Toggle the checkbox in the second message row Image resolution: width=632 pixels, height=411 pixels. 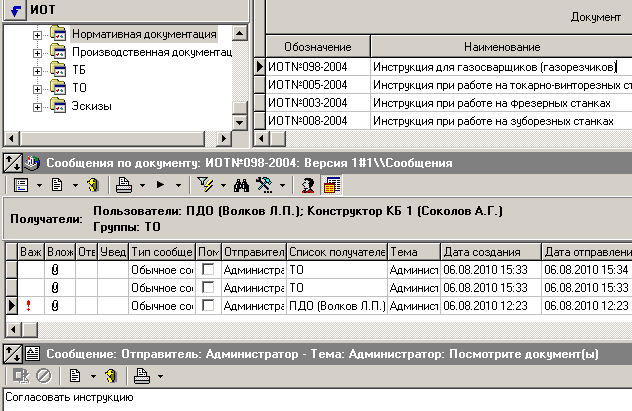coord(208,287)
